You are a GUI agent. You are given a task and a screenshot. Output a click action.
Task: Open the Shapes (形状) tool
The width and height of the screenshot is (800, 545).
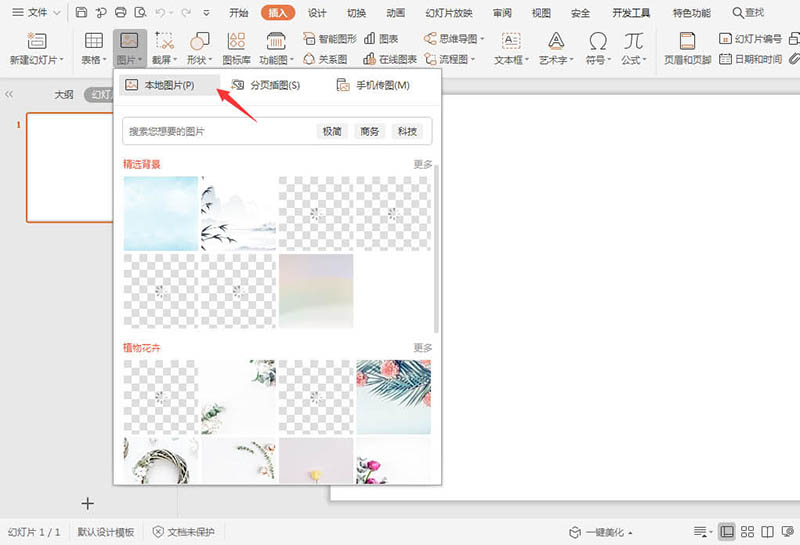pyautogui.click(x=199, y=48)
